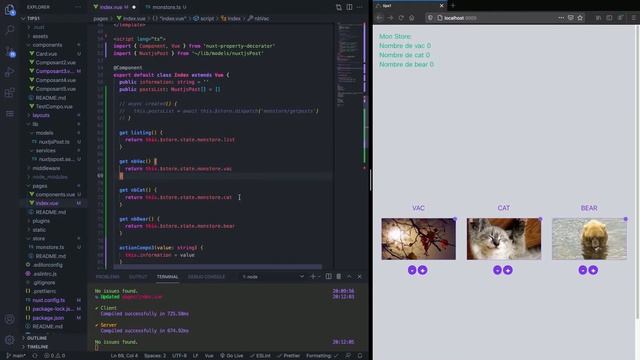The image size is (640, 360).
Task: Open Card.vue in the explorer
Action: [x=46, y=53]
